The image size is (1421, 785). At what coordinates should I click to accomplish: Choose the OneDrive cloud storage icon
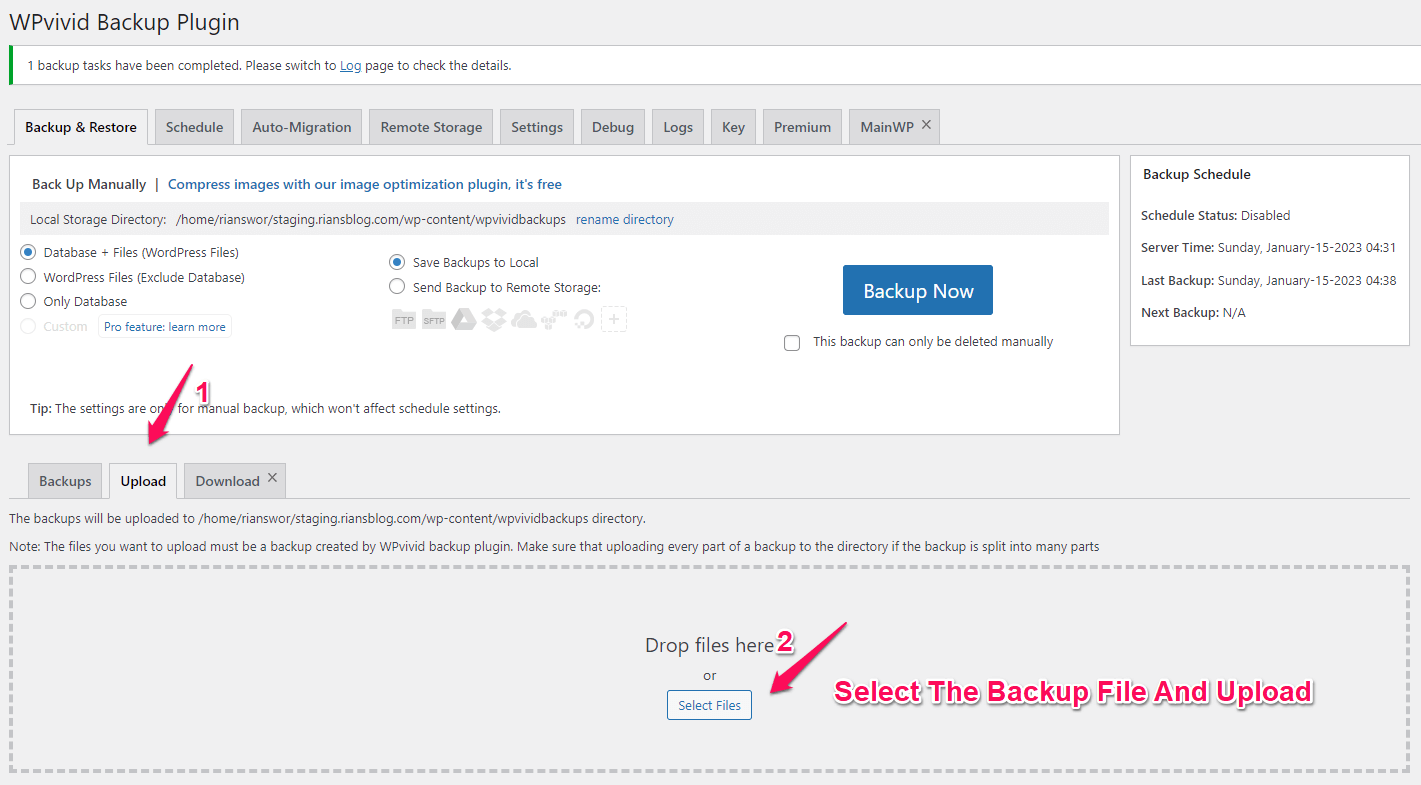524,320
